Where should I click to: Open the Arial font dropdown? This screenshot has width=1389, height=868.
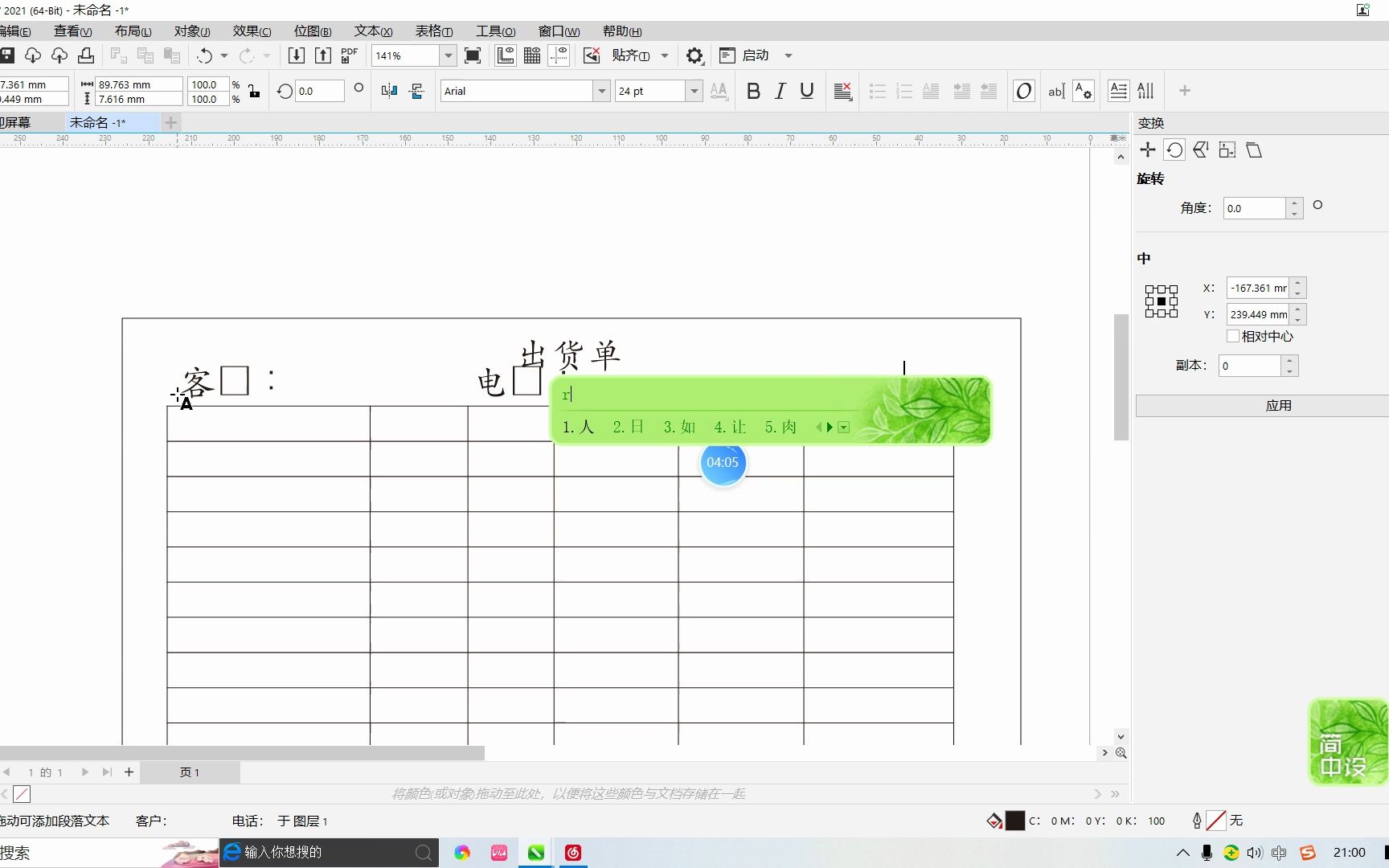601,91
